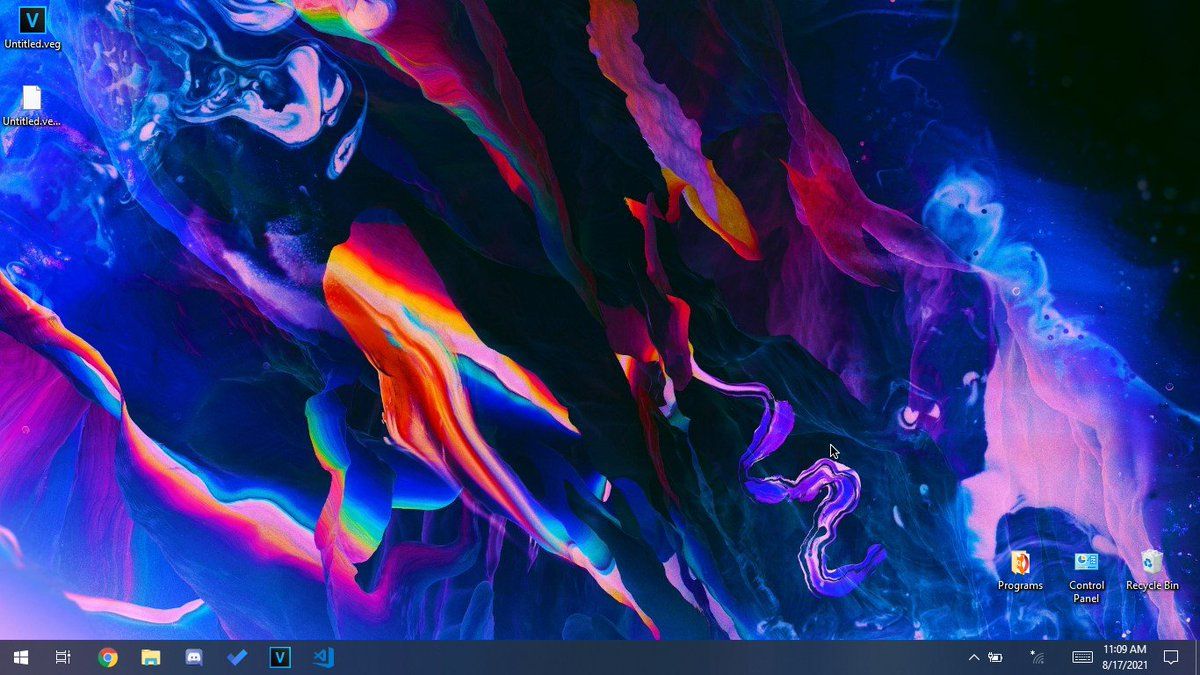Click the battery status tray icon
The width and height of the screenshot is (1200, 675).
996,657
